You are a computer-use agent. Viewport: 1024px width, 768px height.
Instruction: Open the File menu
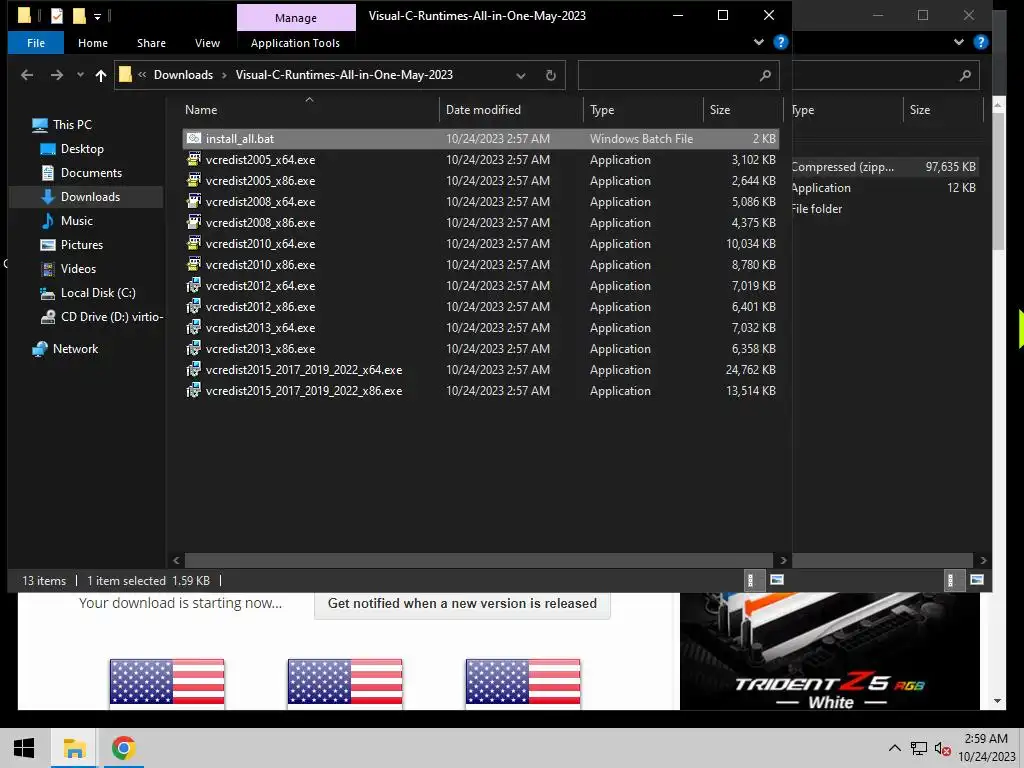36,43
